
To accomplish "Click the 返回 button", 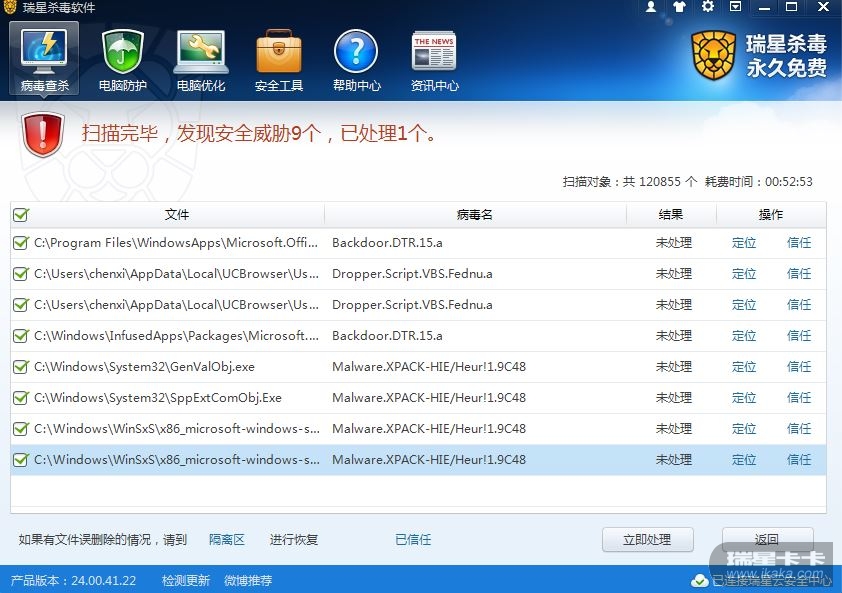I will coord(767,539).
